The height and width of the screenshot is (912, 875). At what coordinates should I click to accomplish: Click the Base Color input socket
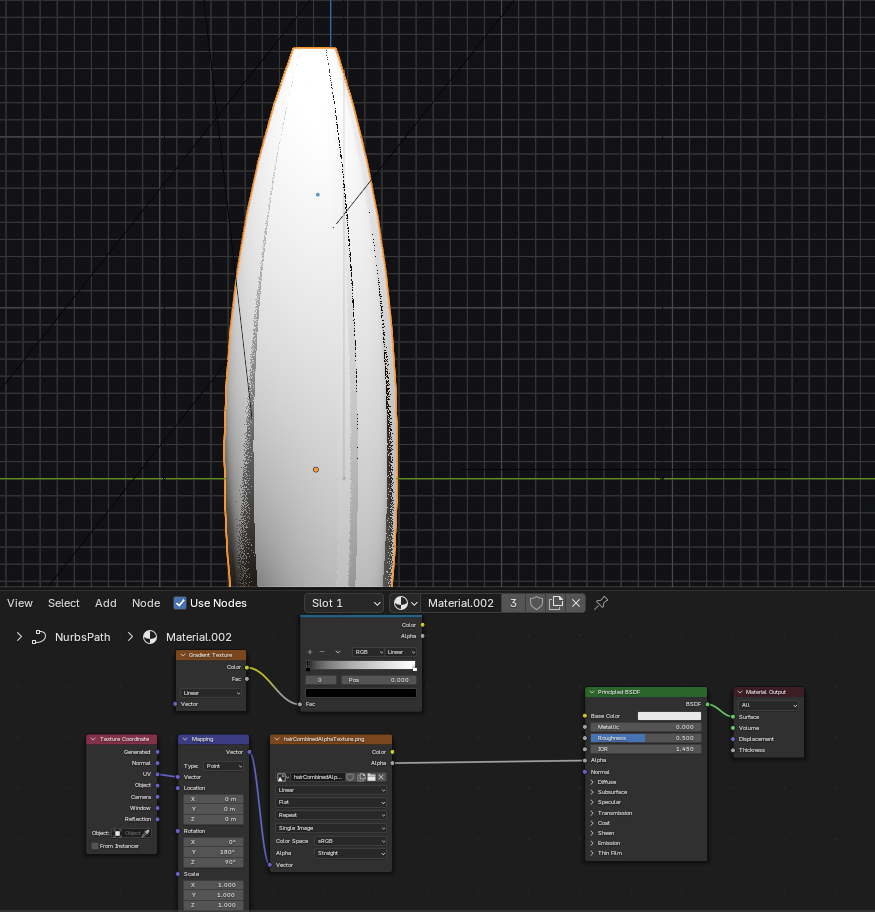(585, 716)
